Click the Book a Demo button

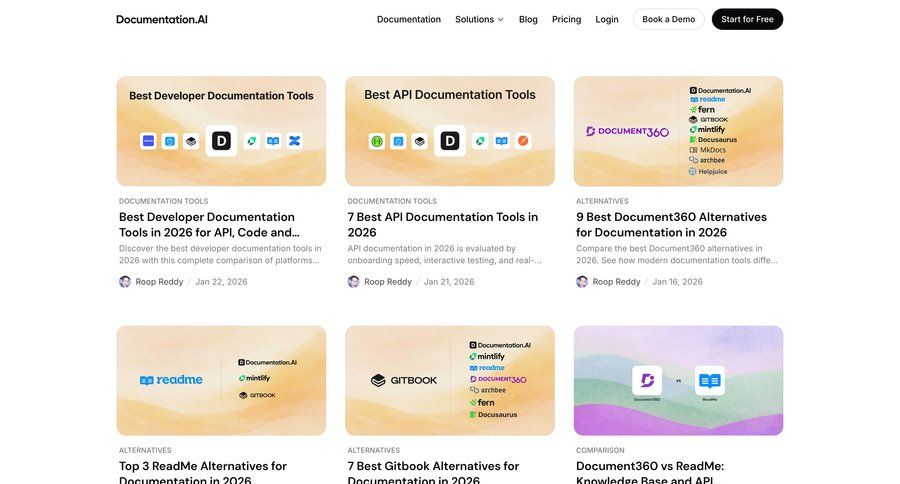669,19
